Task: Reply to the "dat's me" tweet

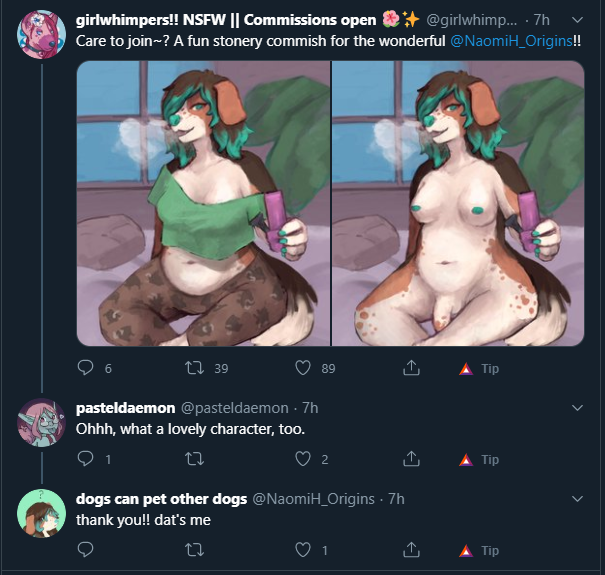Action: pos(85,550)
